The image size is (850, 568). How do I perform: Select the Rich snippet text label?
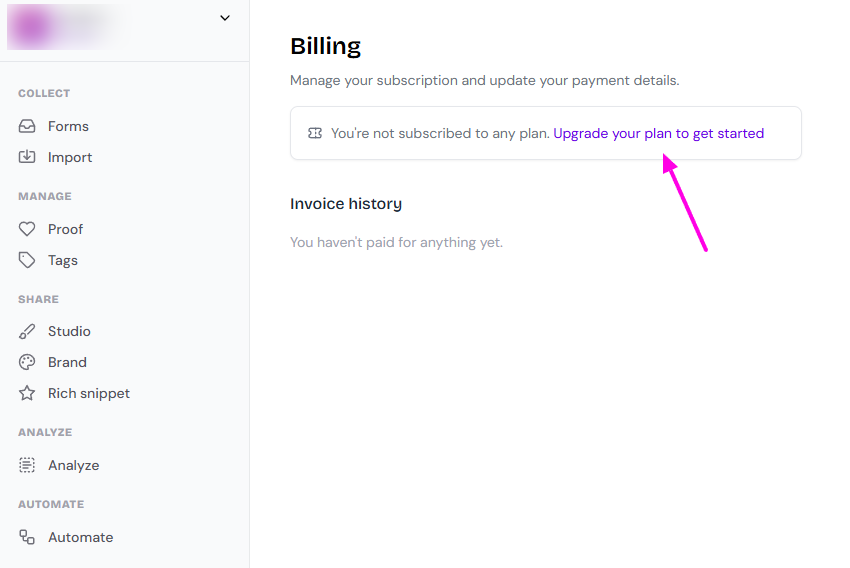click(89, 393)
